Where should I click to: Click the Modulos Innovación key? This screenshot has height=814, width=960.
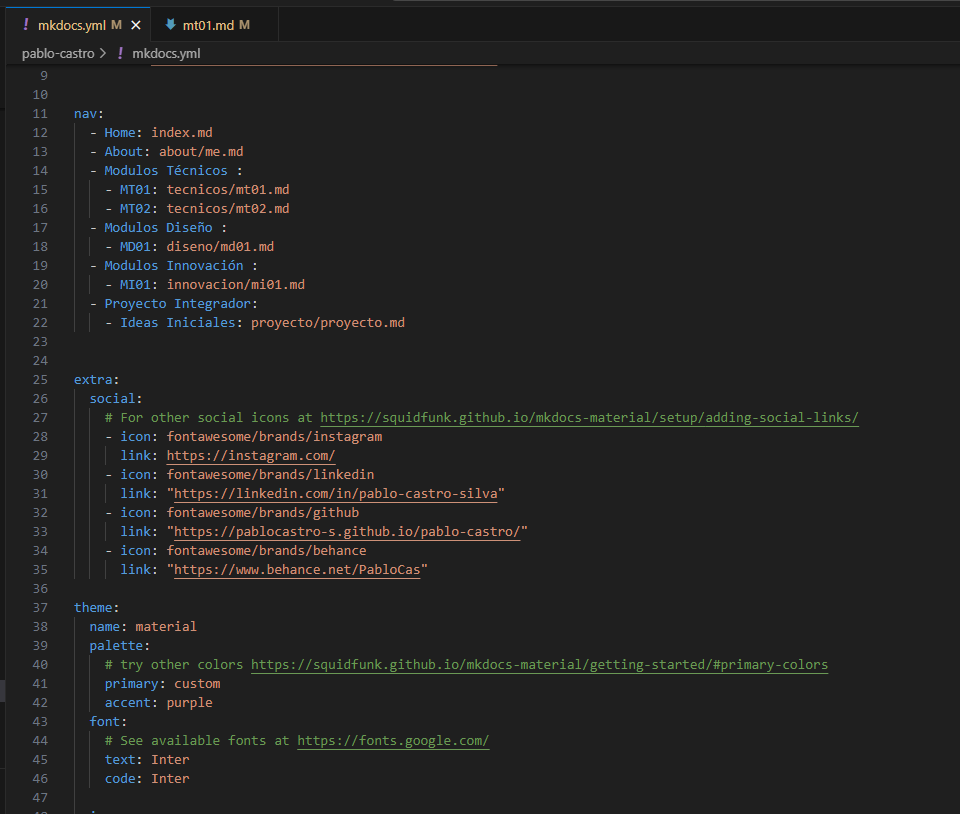[174, 266]
